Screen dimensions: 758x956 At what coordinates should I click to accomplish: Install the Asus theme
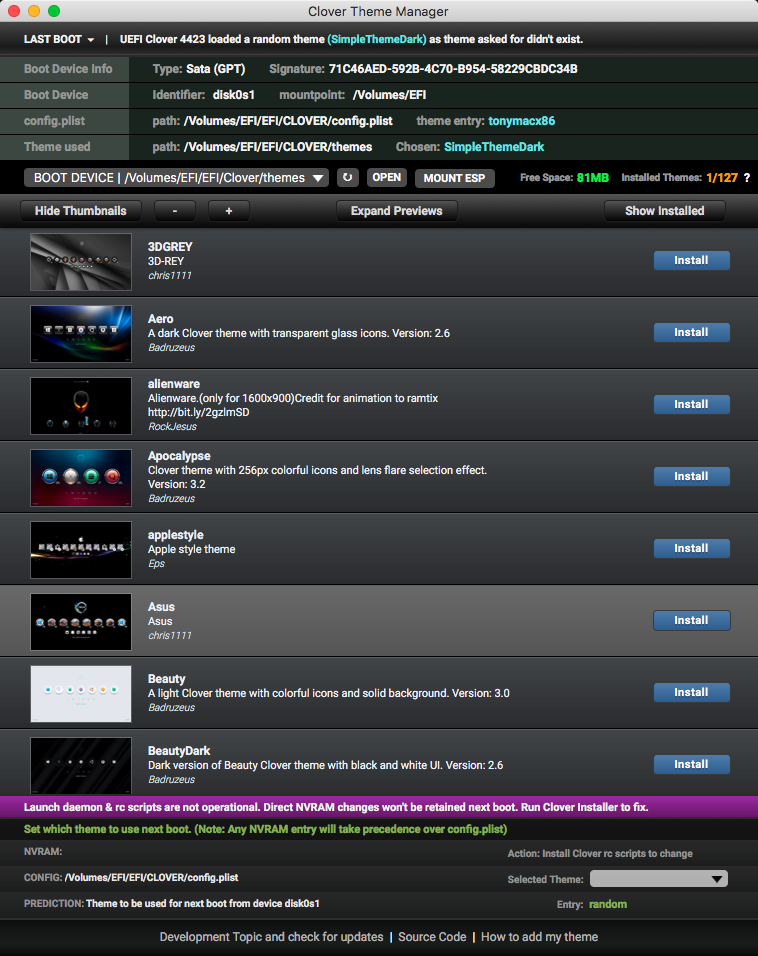coord(692,620)
